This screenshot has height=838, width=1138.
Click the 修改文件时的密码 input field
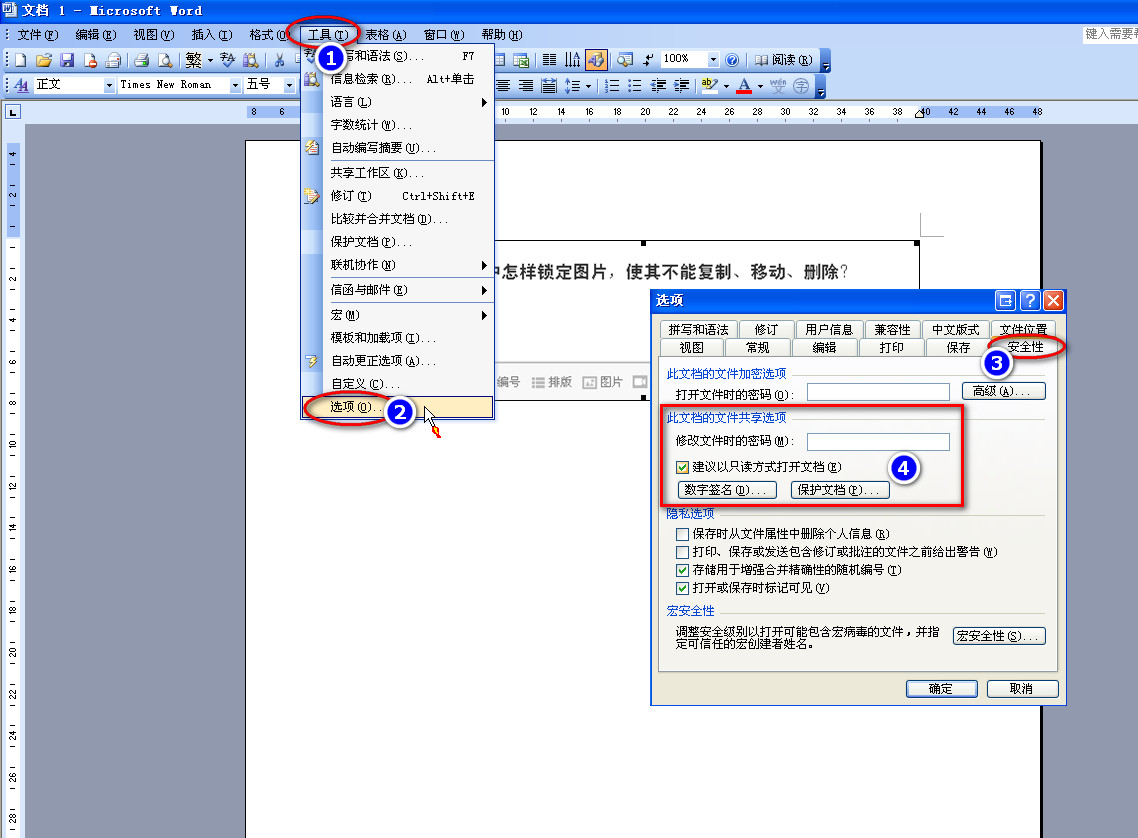coord(878,441)
